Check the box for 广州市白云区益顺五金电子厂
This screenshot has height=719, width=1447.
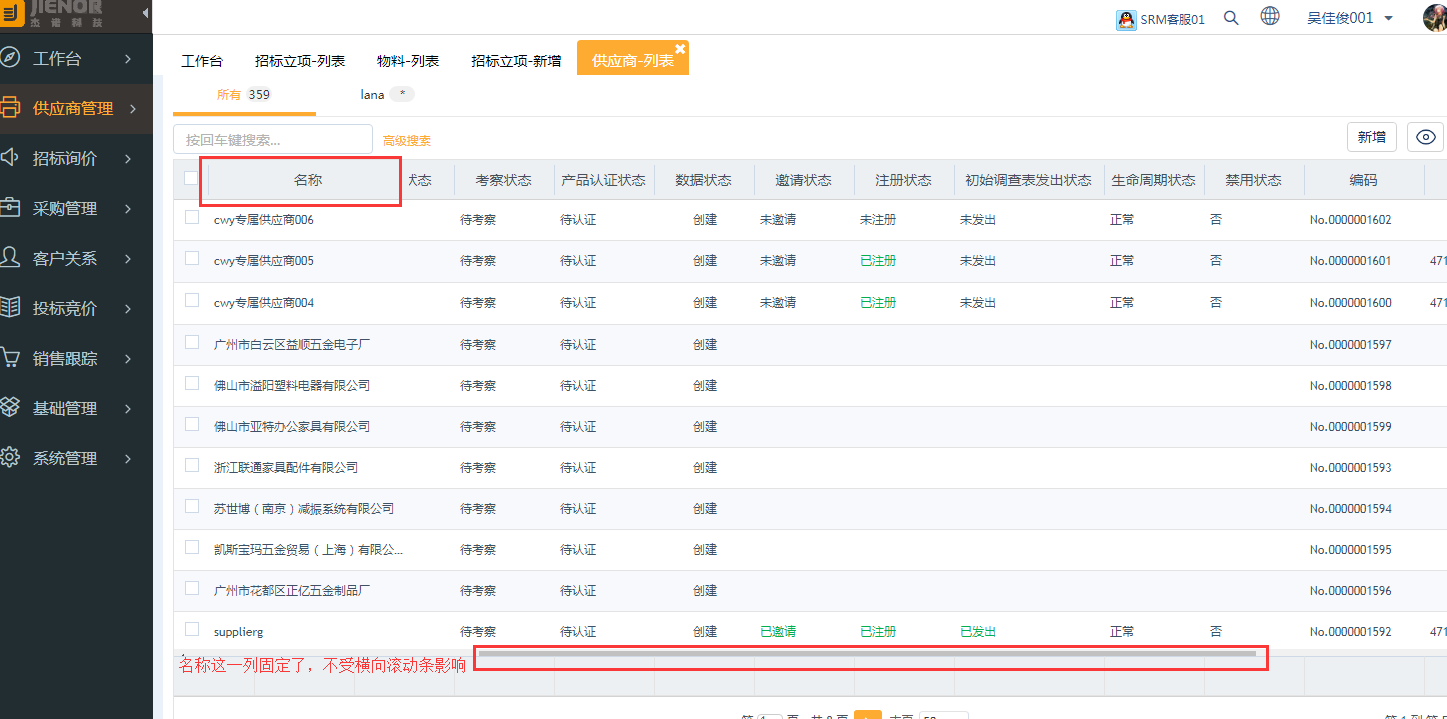coord(192,342)
